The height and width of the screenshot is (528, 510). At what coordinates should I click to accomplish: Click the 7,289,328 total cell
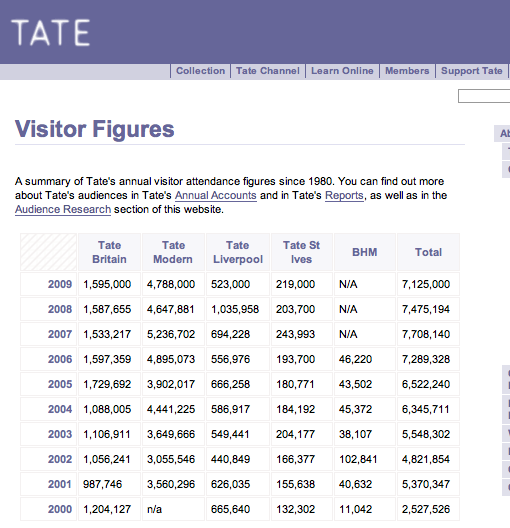[428, 359]
